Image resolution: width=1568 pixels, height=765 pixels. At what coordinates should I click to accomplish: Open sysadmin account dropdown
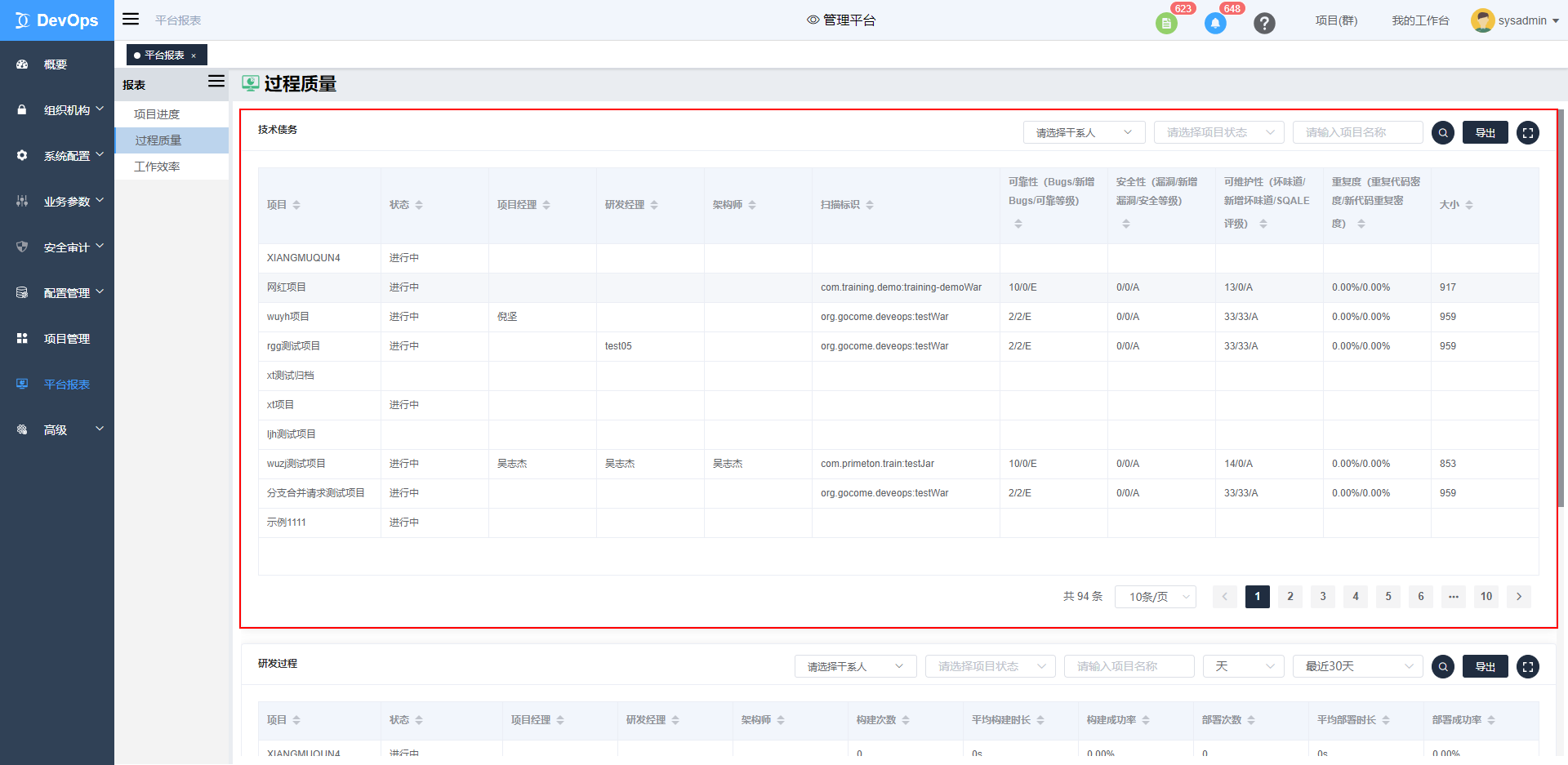click(x=1528, y=20)
